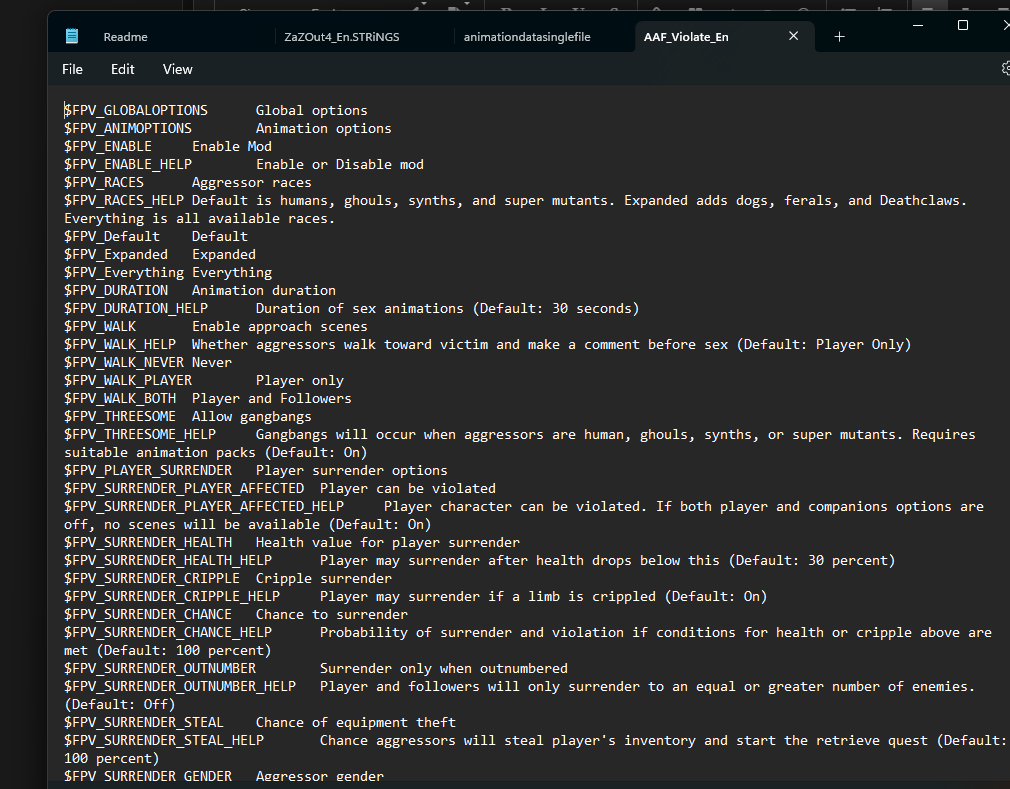1010x789 pixels.
Task: Open the View menu
Action: 177,69
